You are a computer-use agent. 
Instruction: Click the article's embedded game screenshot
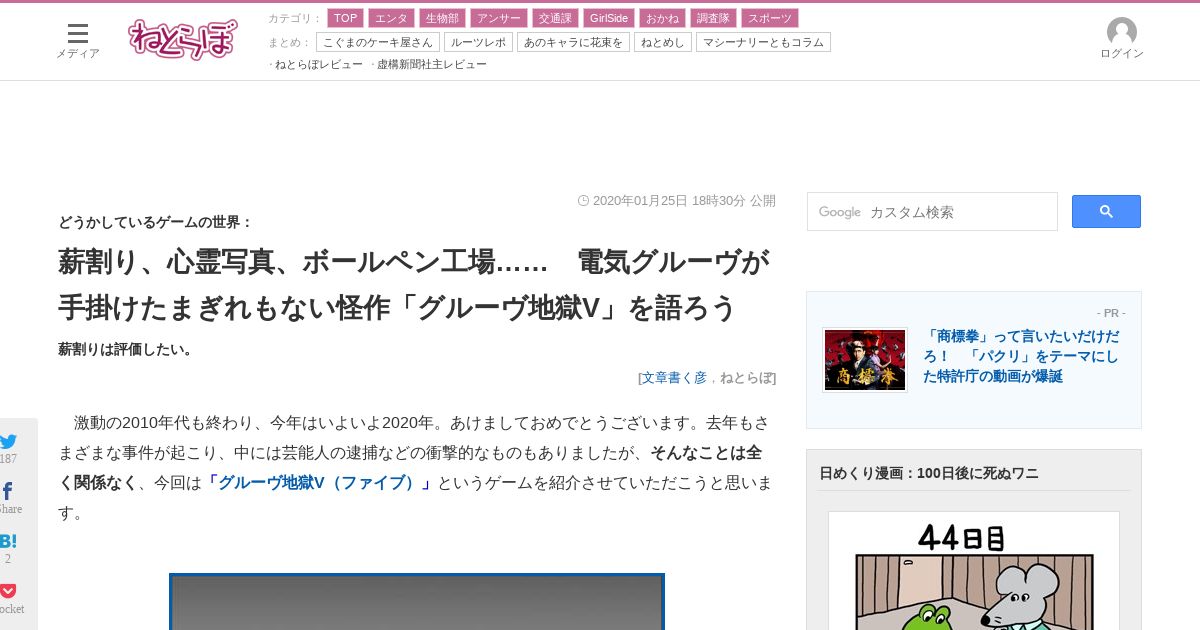click(417, 601)
